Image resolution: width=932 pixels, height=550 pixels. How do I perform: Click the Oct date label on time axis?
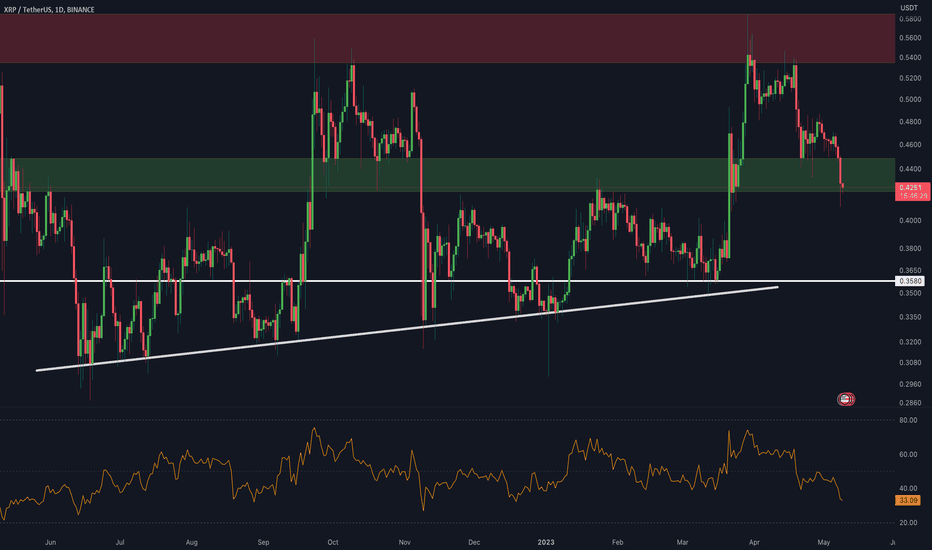pyautogui.click(x=333, y=542)
